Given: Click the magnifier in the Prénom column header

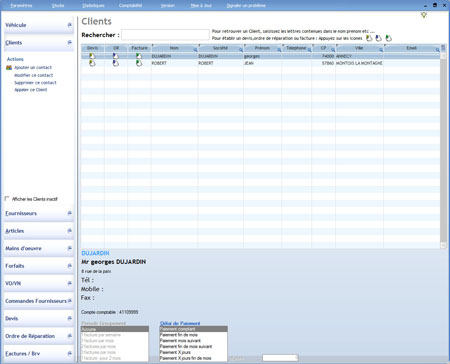Looking at the screenshot, I should (x=279, y=50).
